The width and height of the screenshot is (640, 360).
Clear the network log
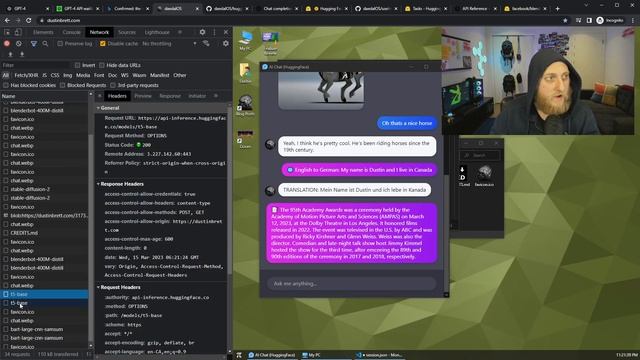19,44
